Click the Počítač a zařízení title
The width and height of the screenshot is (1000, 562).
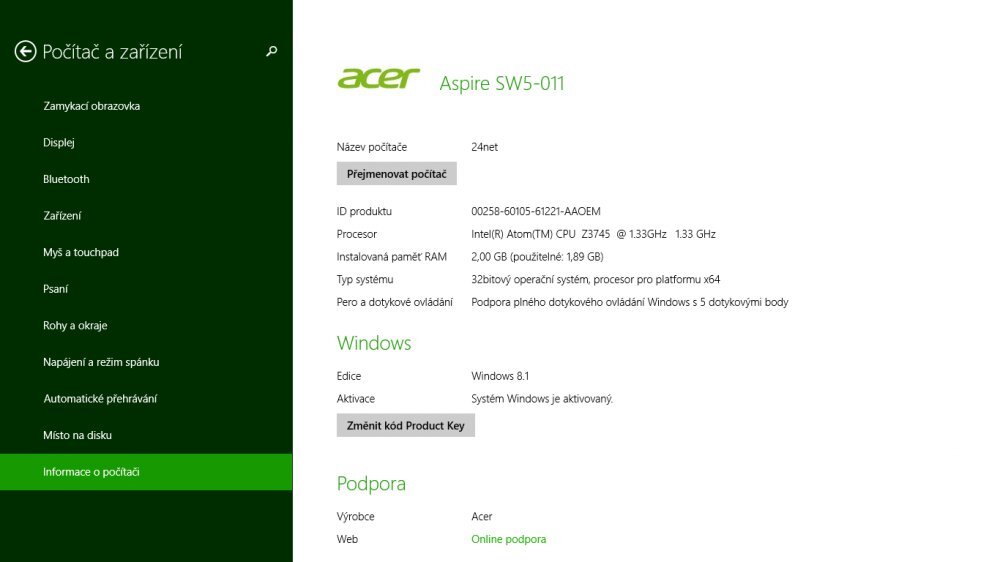[112, 52]
